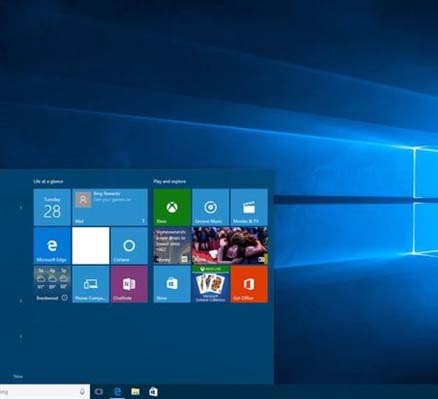This screenshot has width=438, height=399.
Task: Select the Play and explore group header
Action: click(x=170, y=181)
